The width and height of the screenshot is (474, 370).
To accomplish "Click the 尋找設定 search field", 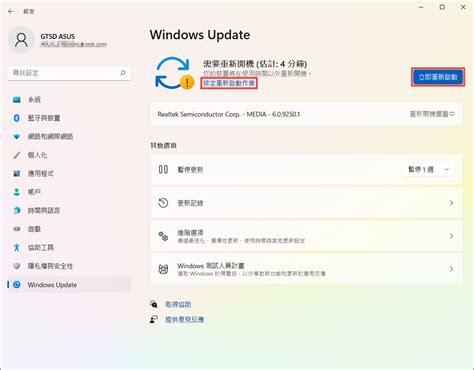I will (69, 73).
